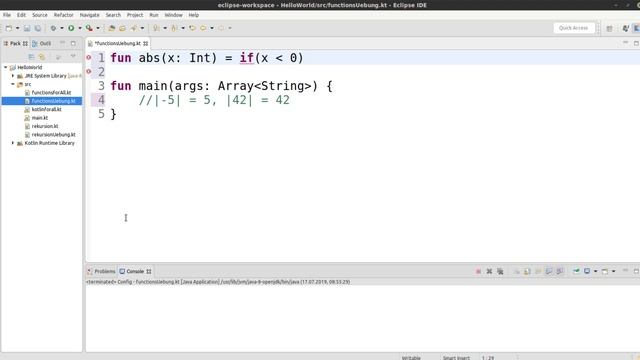Screen dimensions: 640x360
Task: Select main.kt in the tree
Action: click(x=40, y=118)
